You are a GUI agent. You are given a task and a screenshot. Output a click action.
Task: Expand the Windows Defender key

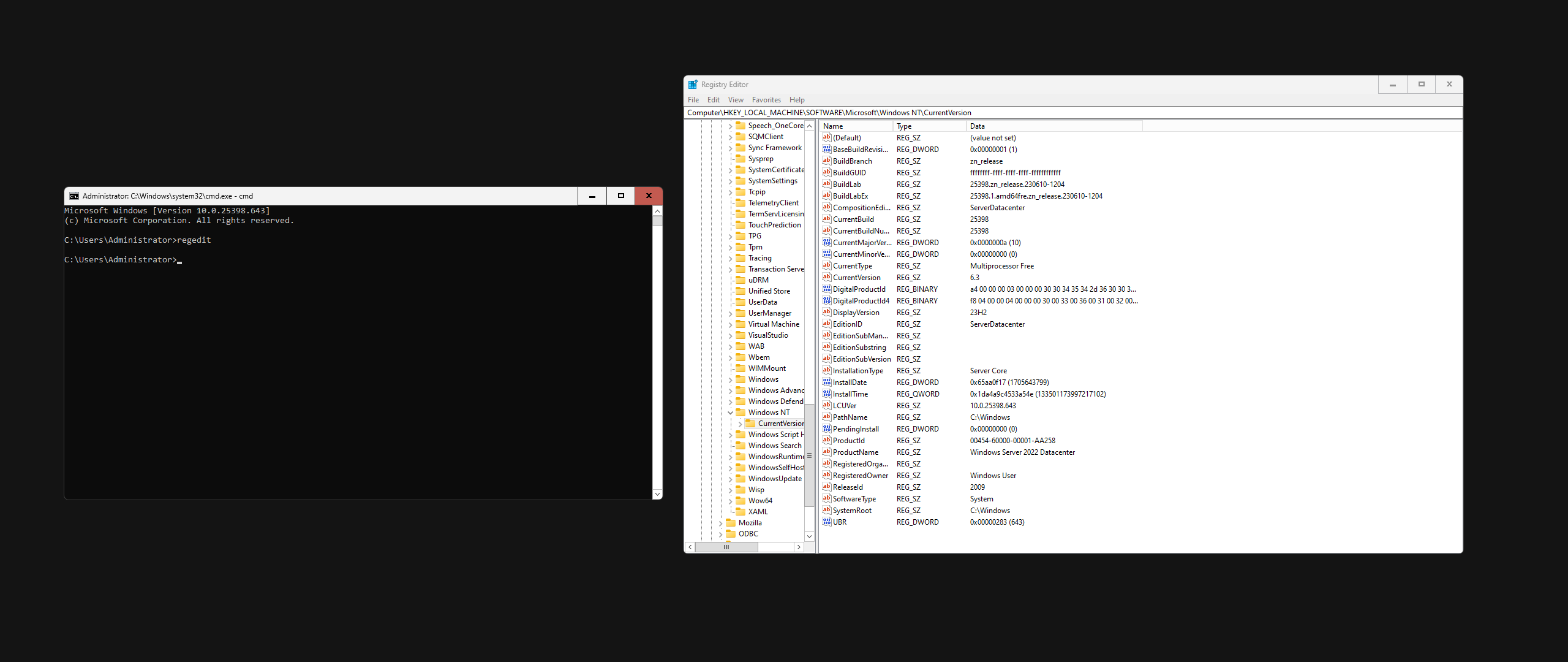[x=730, y=401]
